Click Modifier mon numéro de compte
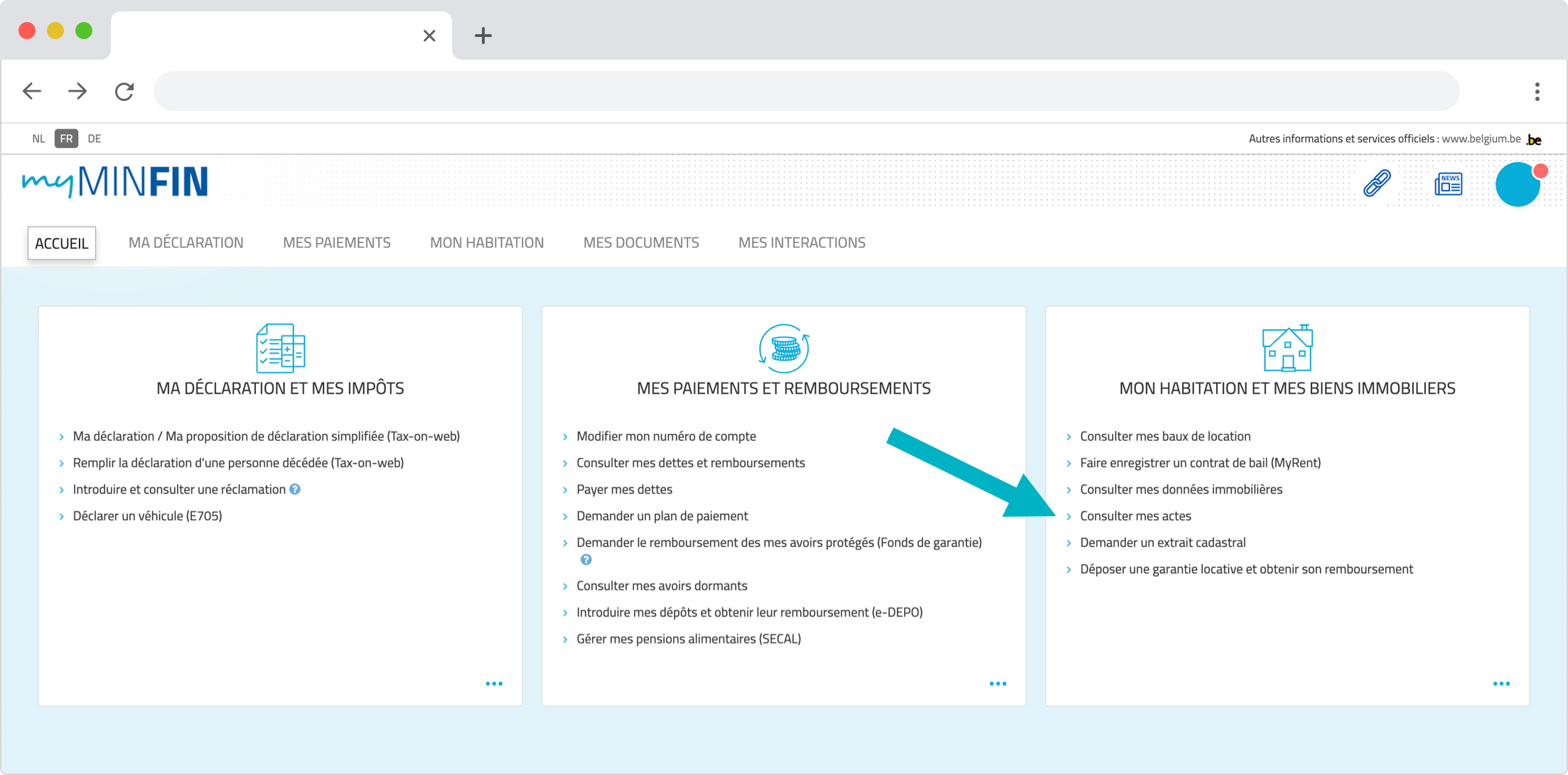 tap(666, 437)
